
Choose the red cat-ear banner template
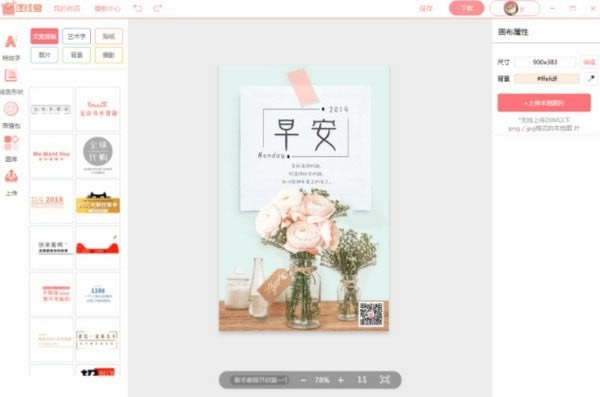pos(98,247)
